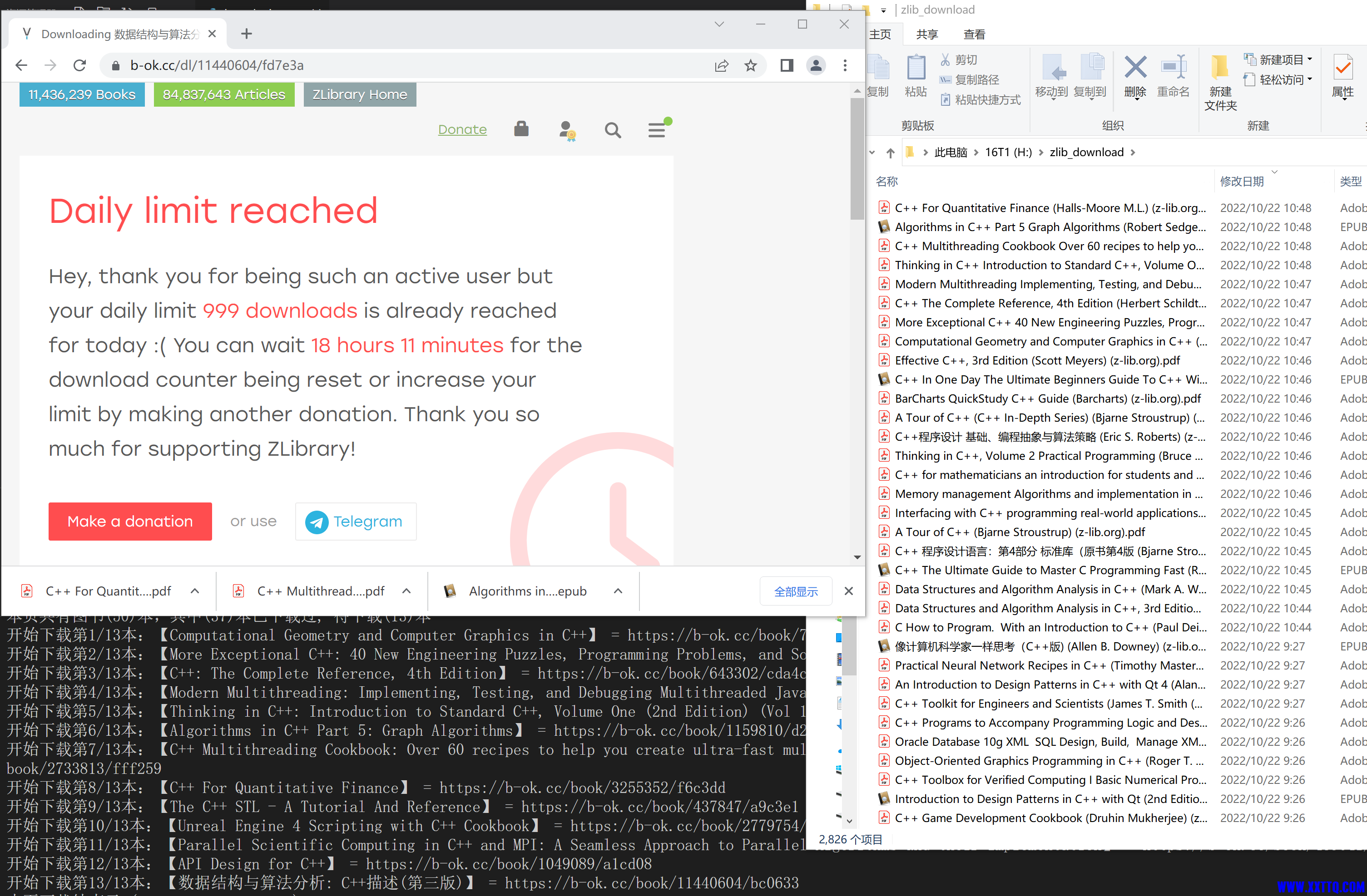Click 剪切 cut in Explorer ribbon
The height and width of the screenshot is (896, 1367).
click(959, 60)
